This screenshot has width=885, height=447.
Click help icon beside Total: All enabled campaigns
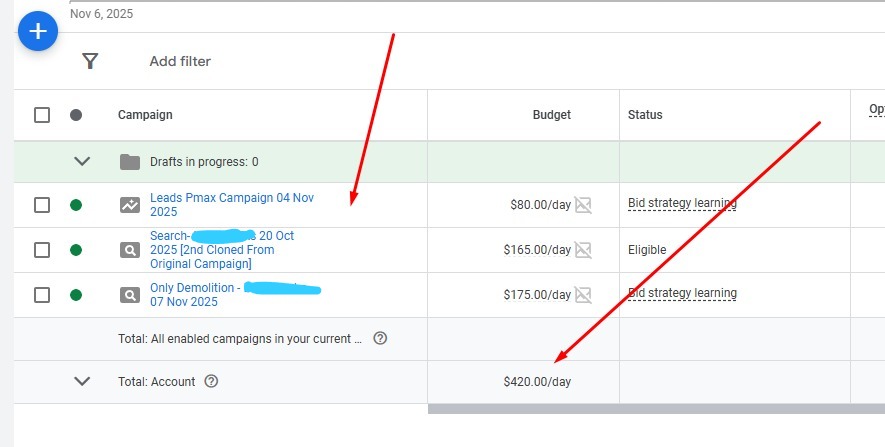click(x=380, y=339)
